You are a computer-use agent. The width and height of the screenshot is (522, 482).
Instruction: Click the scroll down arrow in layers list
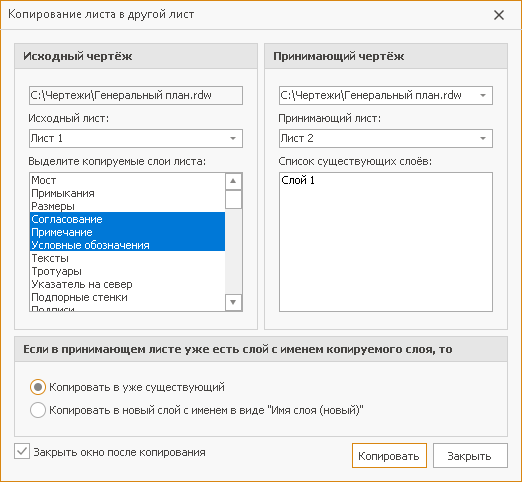(x=233, y=302)
